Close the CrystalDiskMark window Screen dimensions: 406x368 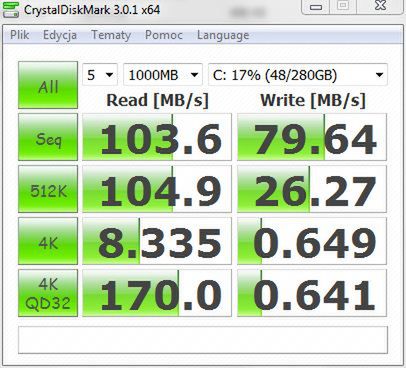(380, 6)
